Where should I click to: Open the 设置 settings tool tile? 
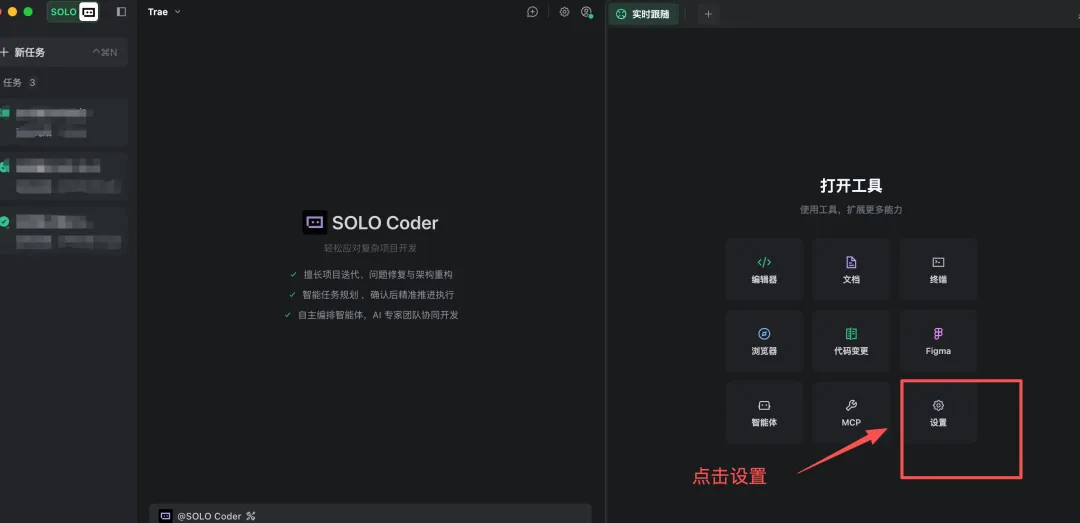point(938,412)
